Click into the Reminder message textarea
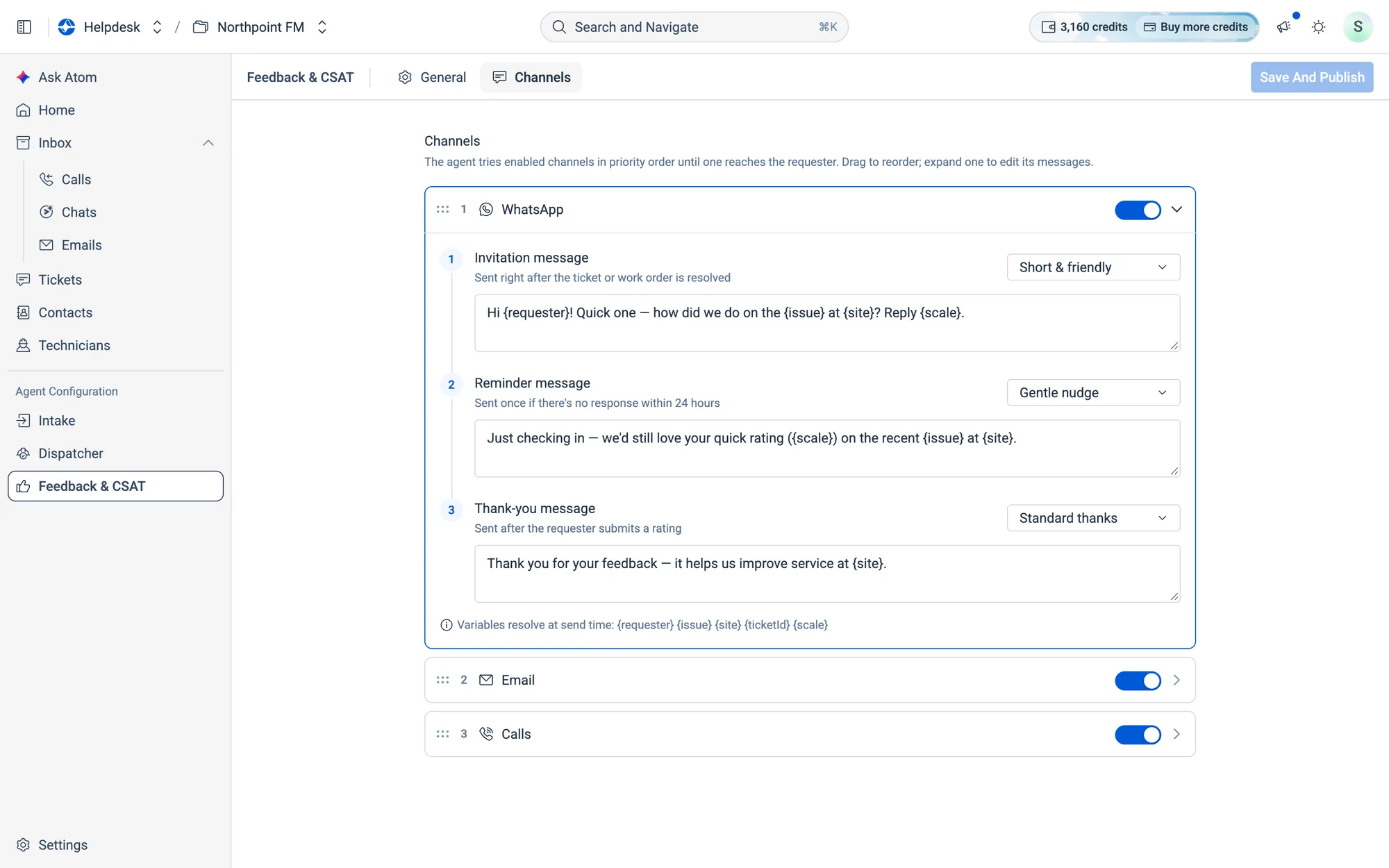Screen dimensions: 1389x868 (826, 448)
